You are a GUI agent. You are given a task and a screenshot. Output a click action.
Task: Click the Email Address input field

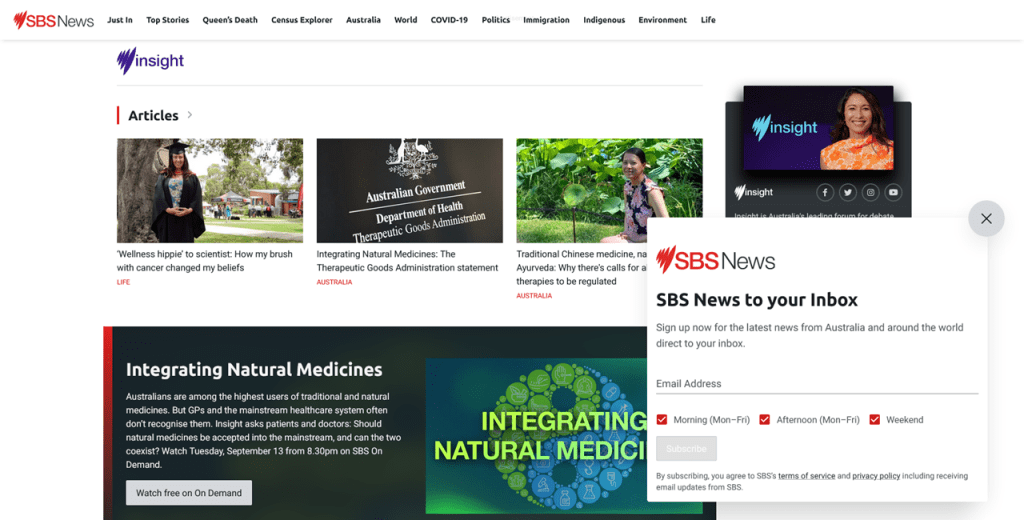pyautogui.click(x=816, y=384)
